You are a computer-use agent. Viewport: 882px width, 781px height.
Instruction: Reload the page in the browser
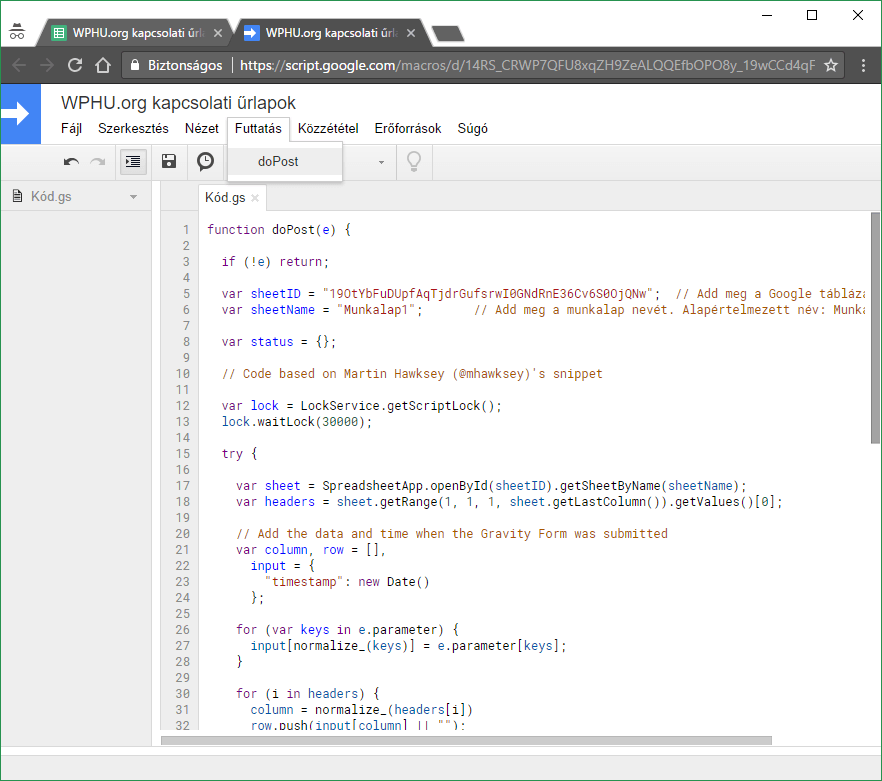pyautogui.click(x=75, y=65)
